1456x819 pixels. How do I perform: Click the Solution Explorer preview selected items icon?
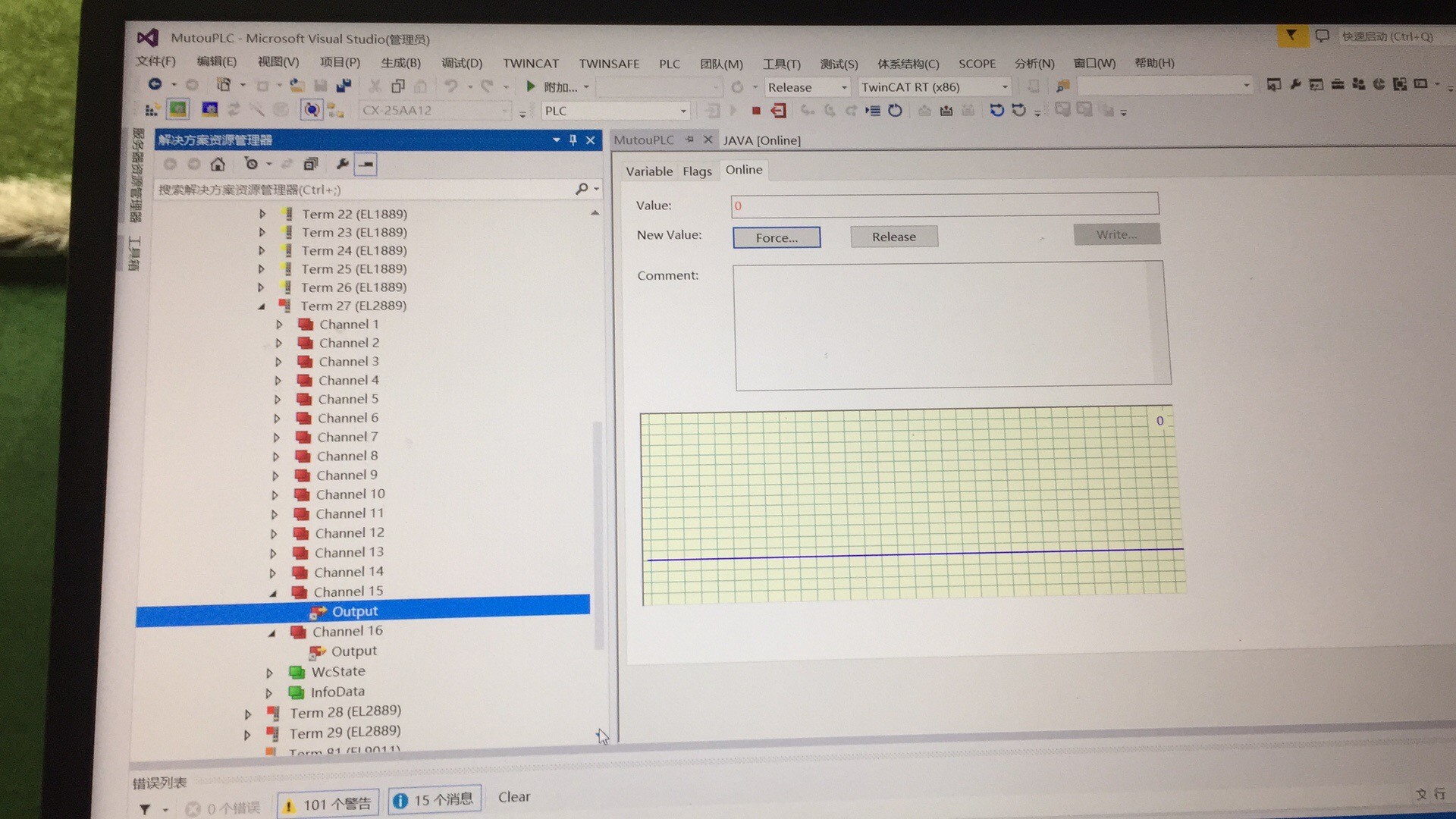366,164
